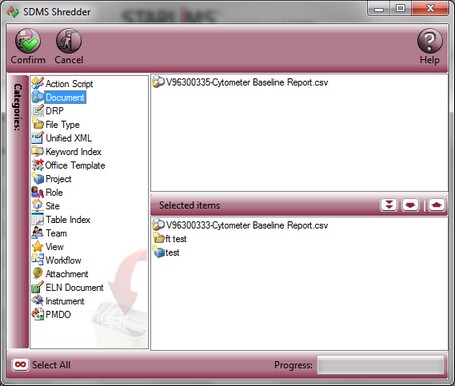Viewport: 455px width, 386px height.
Task: Choose the Keyword Index category label
Action: coord(73,152)
